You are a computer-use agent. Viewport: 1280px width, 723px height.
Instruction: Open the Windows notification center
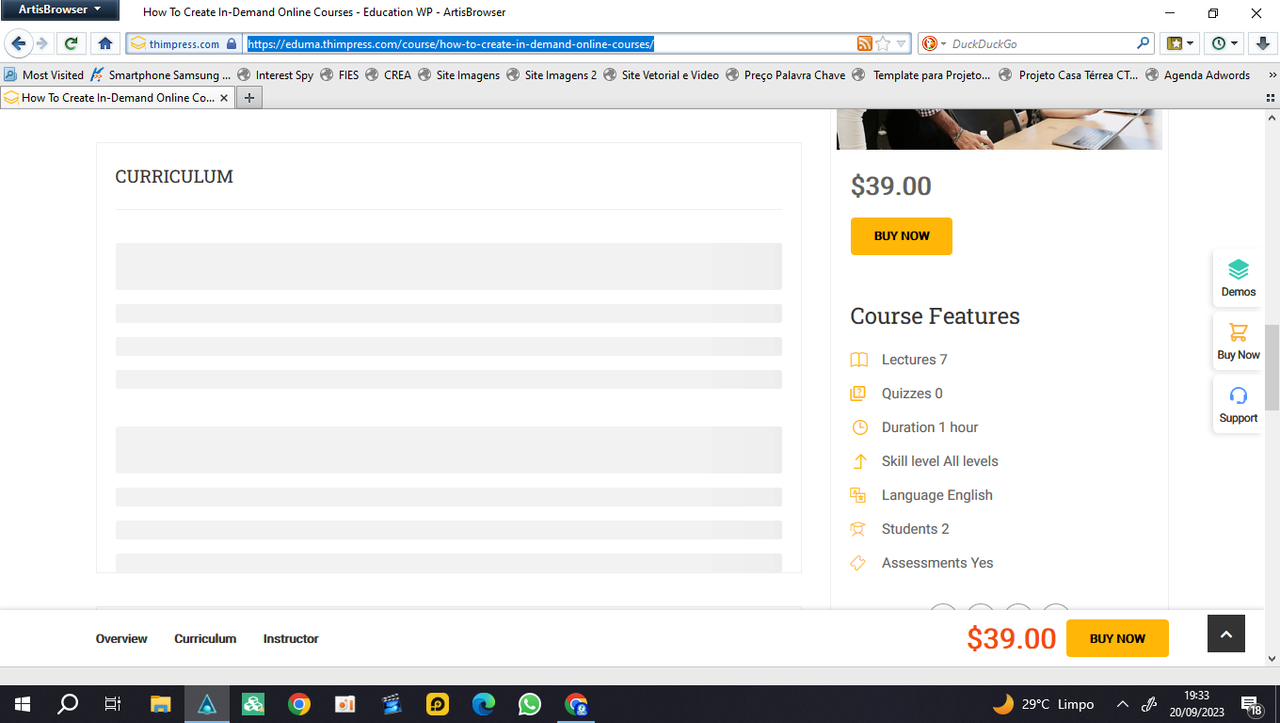point(1250,704)
